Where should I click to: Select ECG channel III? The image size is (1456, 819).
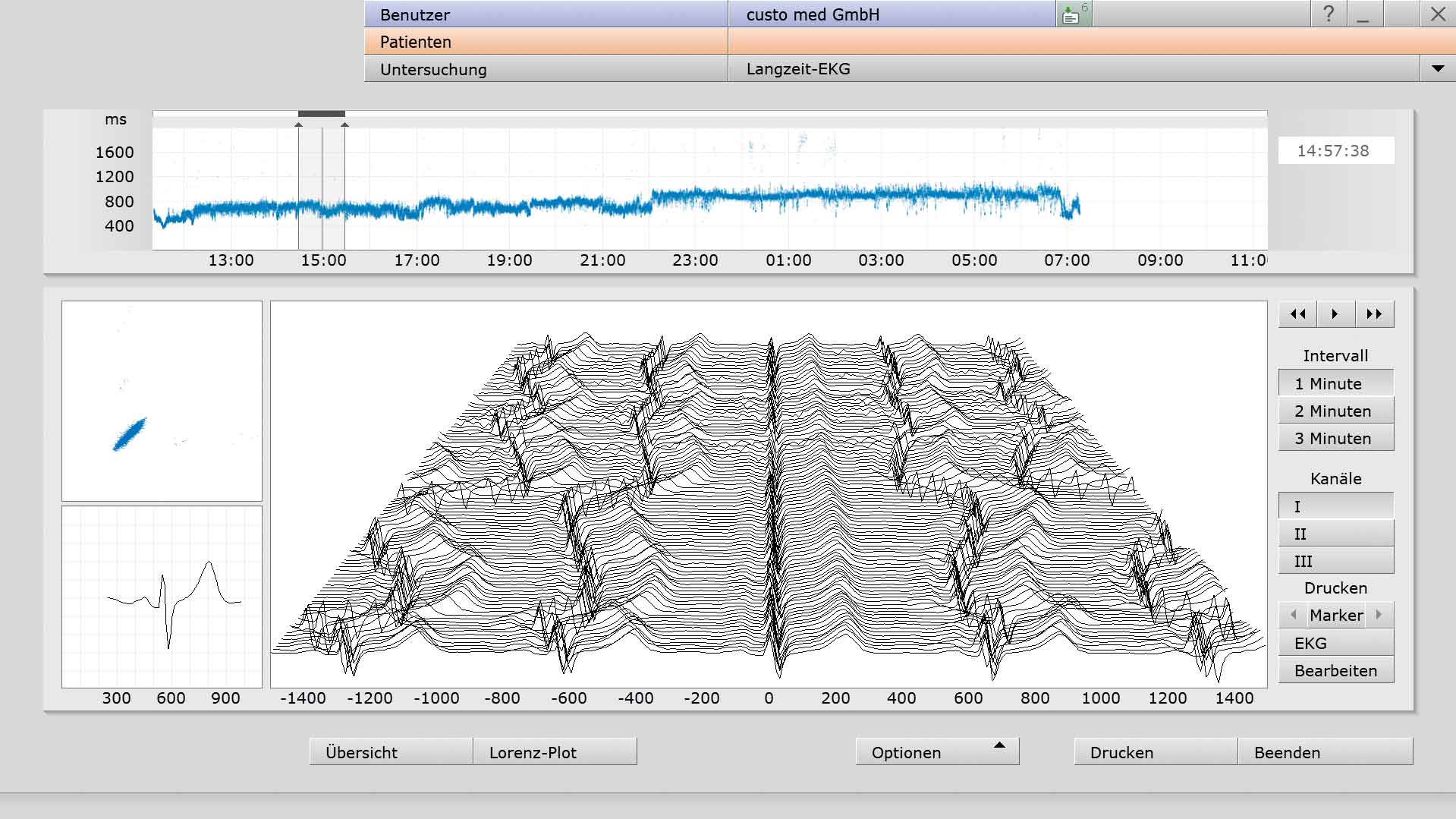[x=1336, y=561]
